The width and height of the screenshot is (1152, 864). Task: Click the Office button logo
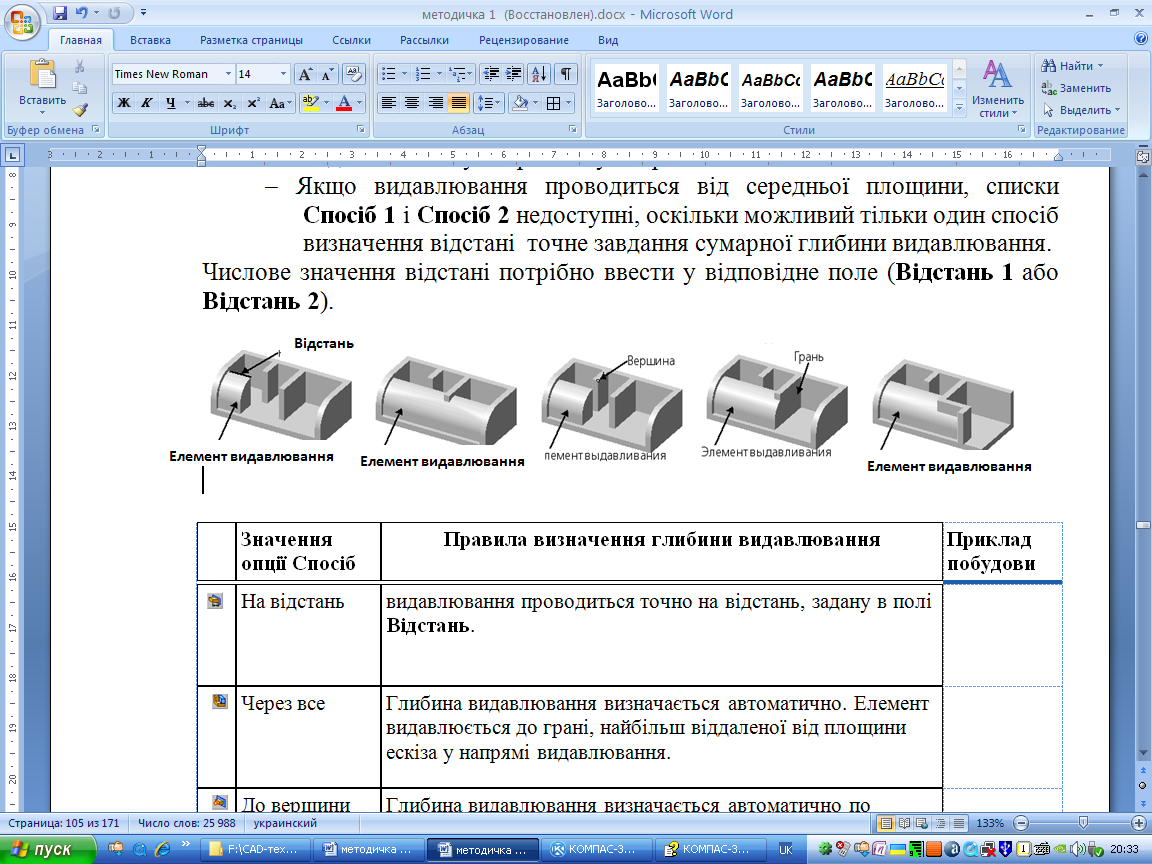[22, 22]
